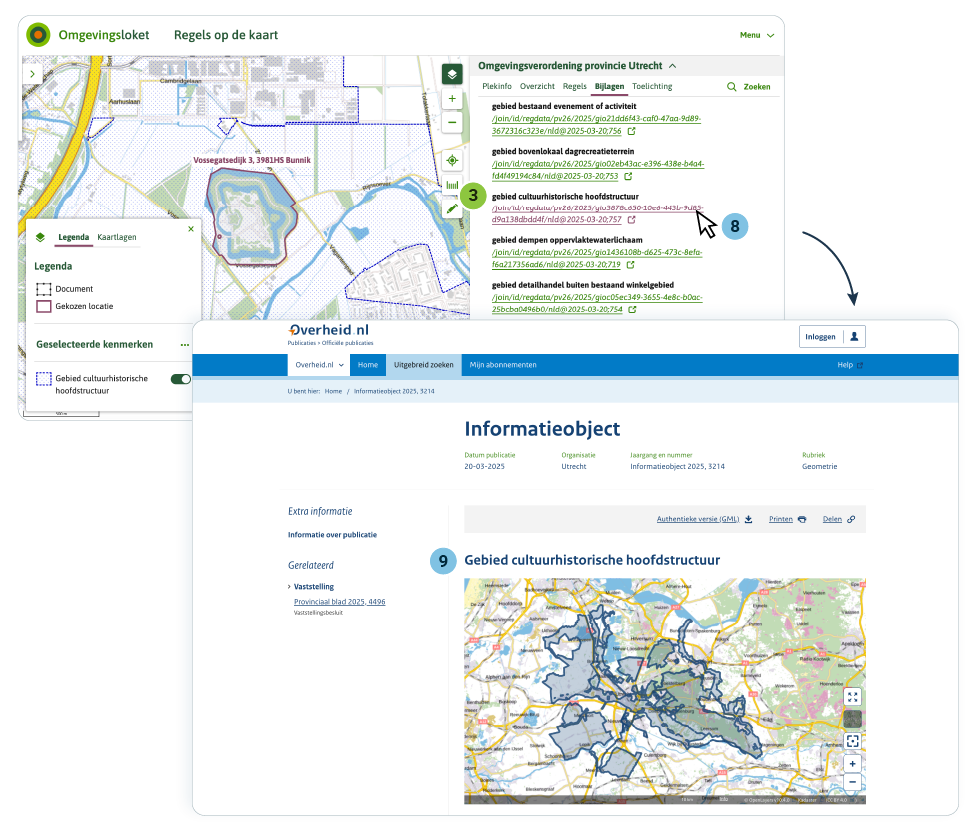Zoom in on the Omgevingsloket map
979x830 pixels.
tap(452, 99)
